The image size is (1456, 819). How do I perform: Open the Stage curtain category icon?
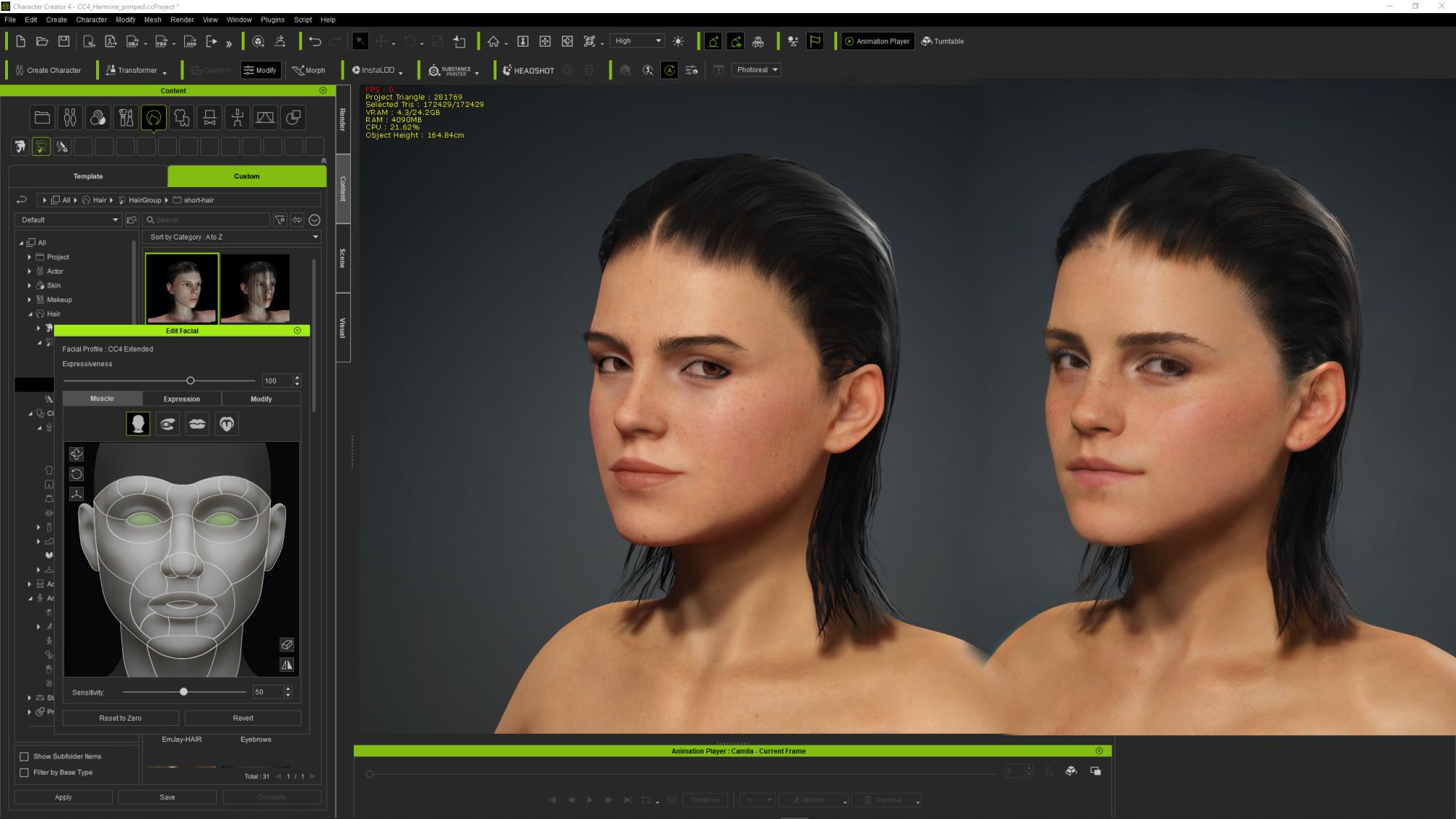pos(265,117)
